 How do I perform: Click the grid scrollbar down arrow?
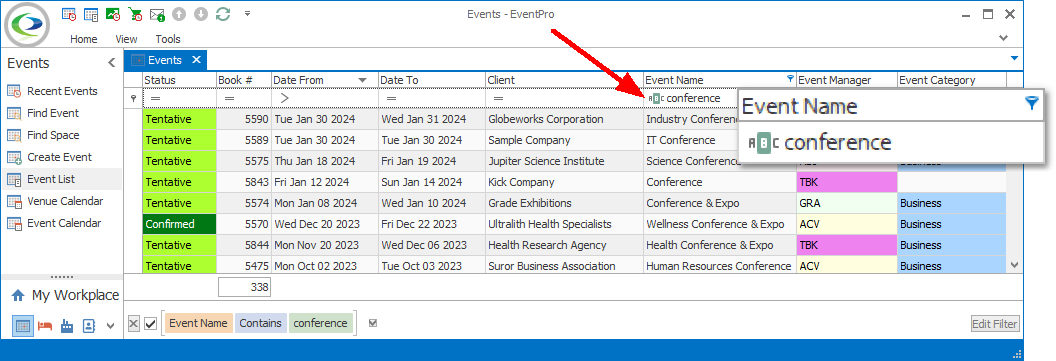pos(1014,266)
